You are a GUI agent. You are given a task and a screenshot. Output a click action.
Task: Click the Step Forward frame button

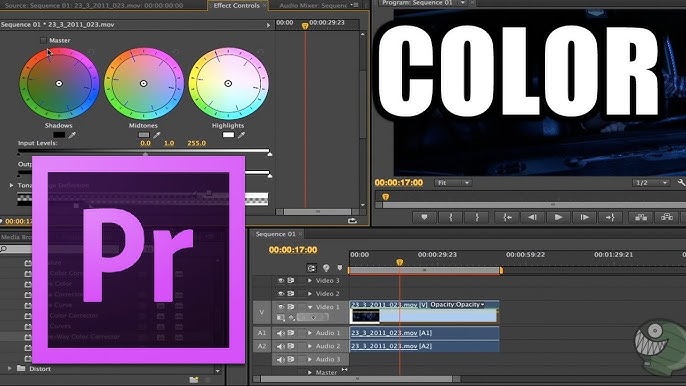click(x=584, y=217)
